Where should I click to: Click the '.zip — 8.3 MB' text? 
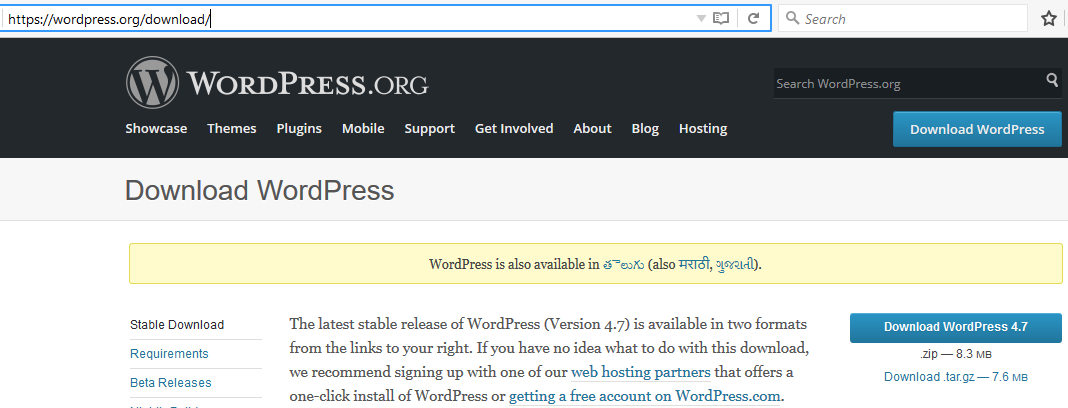pyautogui.click(x=956, y=354)
